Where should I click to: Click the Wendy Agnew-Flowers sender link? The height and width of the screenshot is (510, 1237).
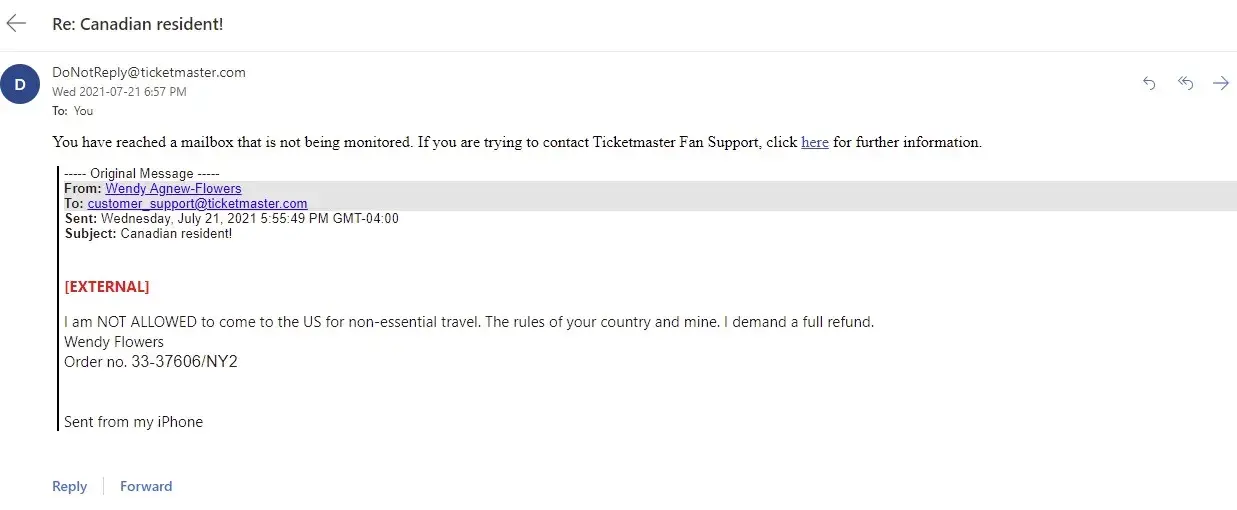pyautogui.click(x=173, y=188)
